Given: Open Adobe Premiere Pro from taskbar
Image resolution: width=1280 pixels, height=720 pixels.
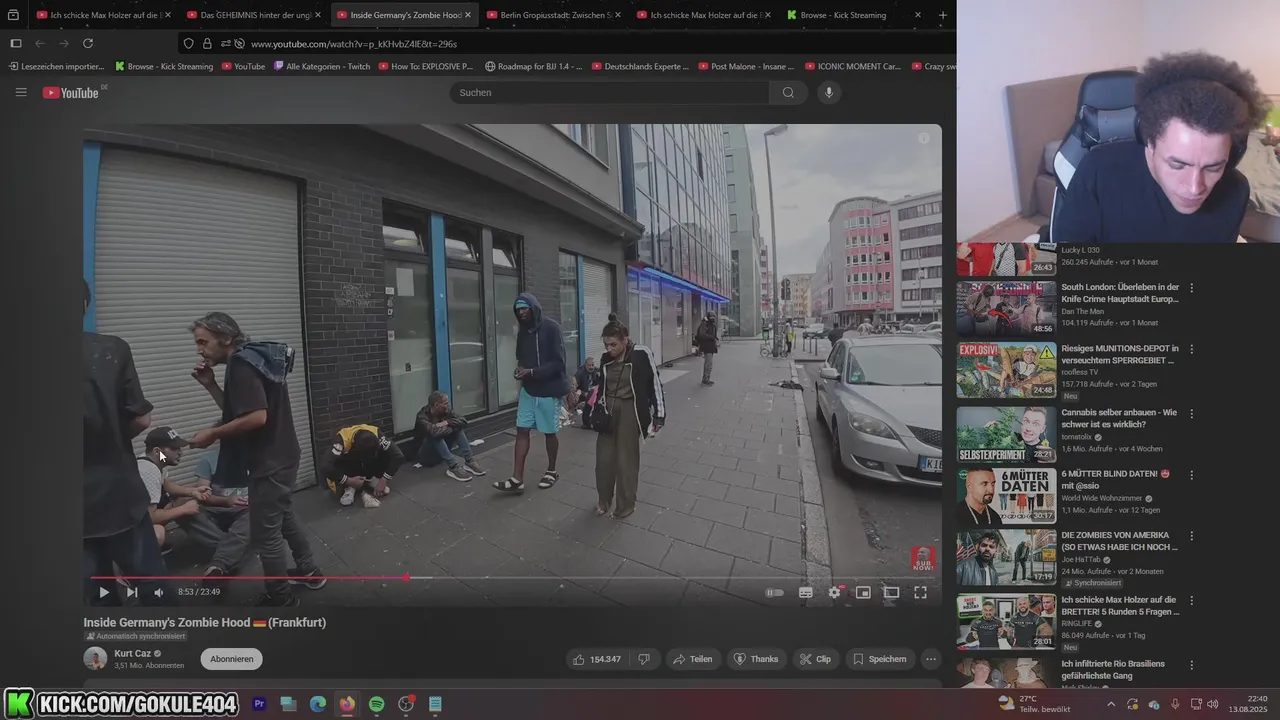Looking at the screenshot, I should [x=259, y=704].
